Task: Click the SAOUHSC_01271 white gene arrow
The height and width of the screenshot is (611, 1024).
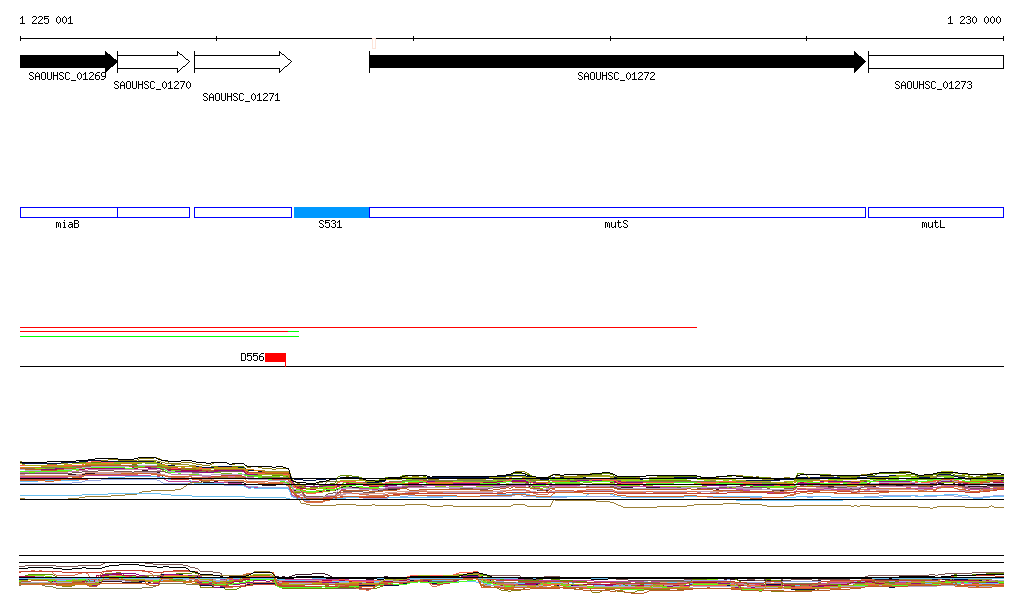Action: [x=243, y=62]
